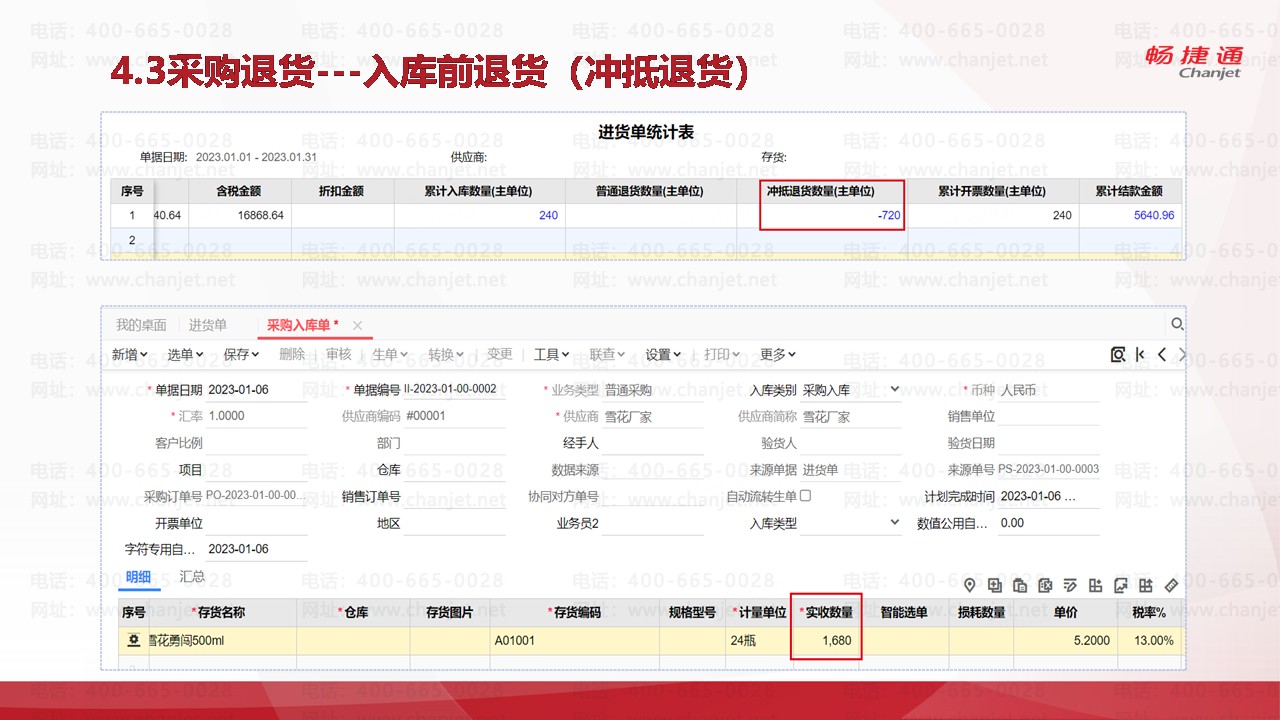This screenshot has width=1280, height=720.
Task: Open the 工具 menu
Action: [551, 355]
